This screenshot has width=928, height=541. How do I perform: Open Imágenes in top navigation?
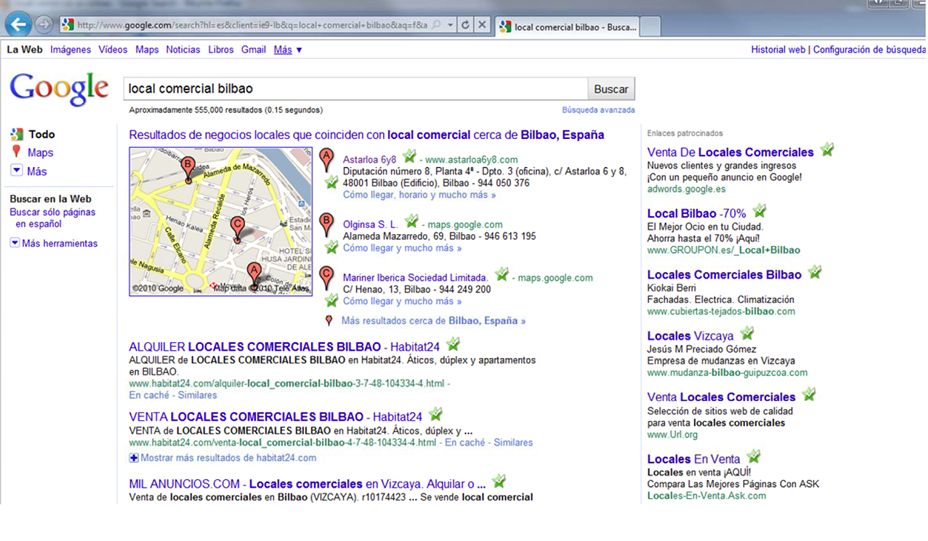click(x=70, y=50)
